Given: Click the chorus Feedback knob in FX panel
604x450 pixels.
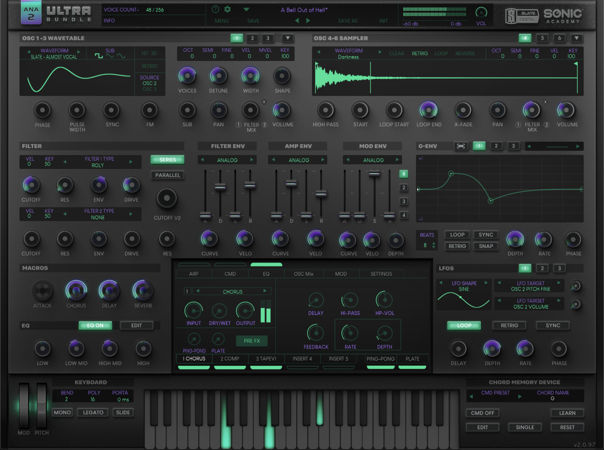Looking at the screenshot, I should click(318, 329).
